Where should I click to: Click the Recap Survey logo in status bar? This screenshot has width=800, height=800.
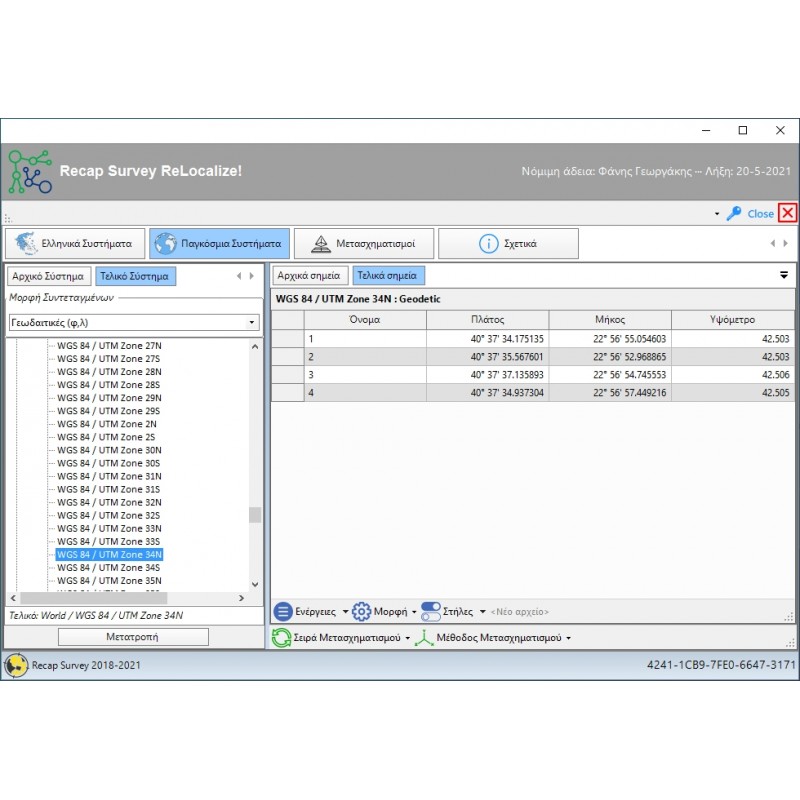tap(16, 664)
